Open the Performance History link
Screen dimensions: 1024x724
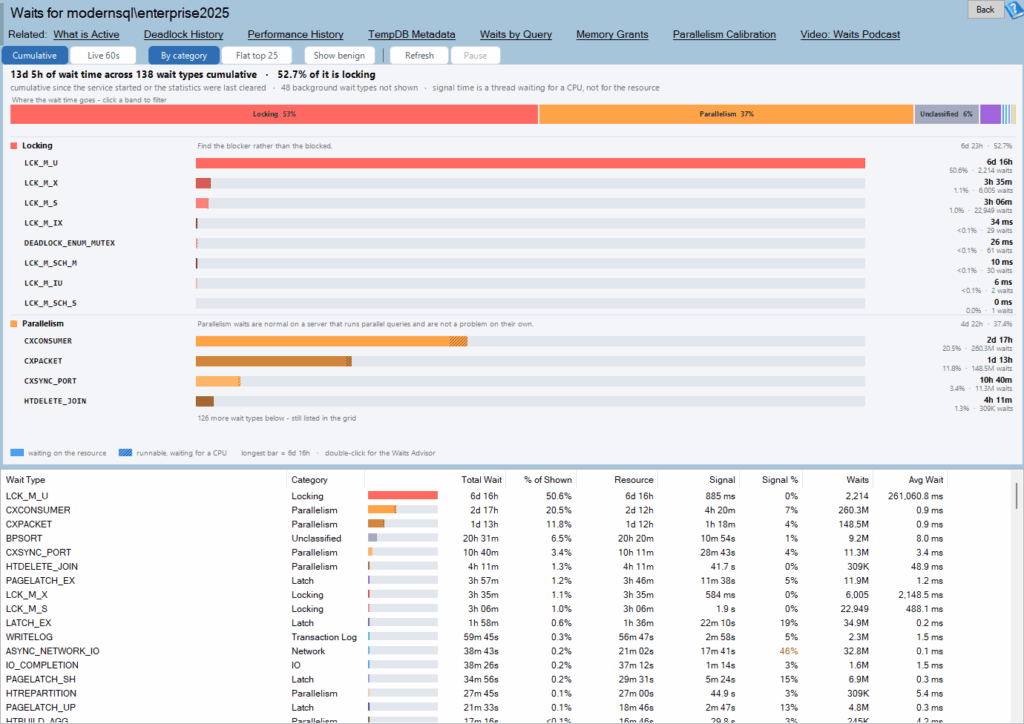(x=295, y=35)
